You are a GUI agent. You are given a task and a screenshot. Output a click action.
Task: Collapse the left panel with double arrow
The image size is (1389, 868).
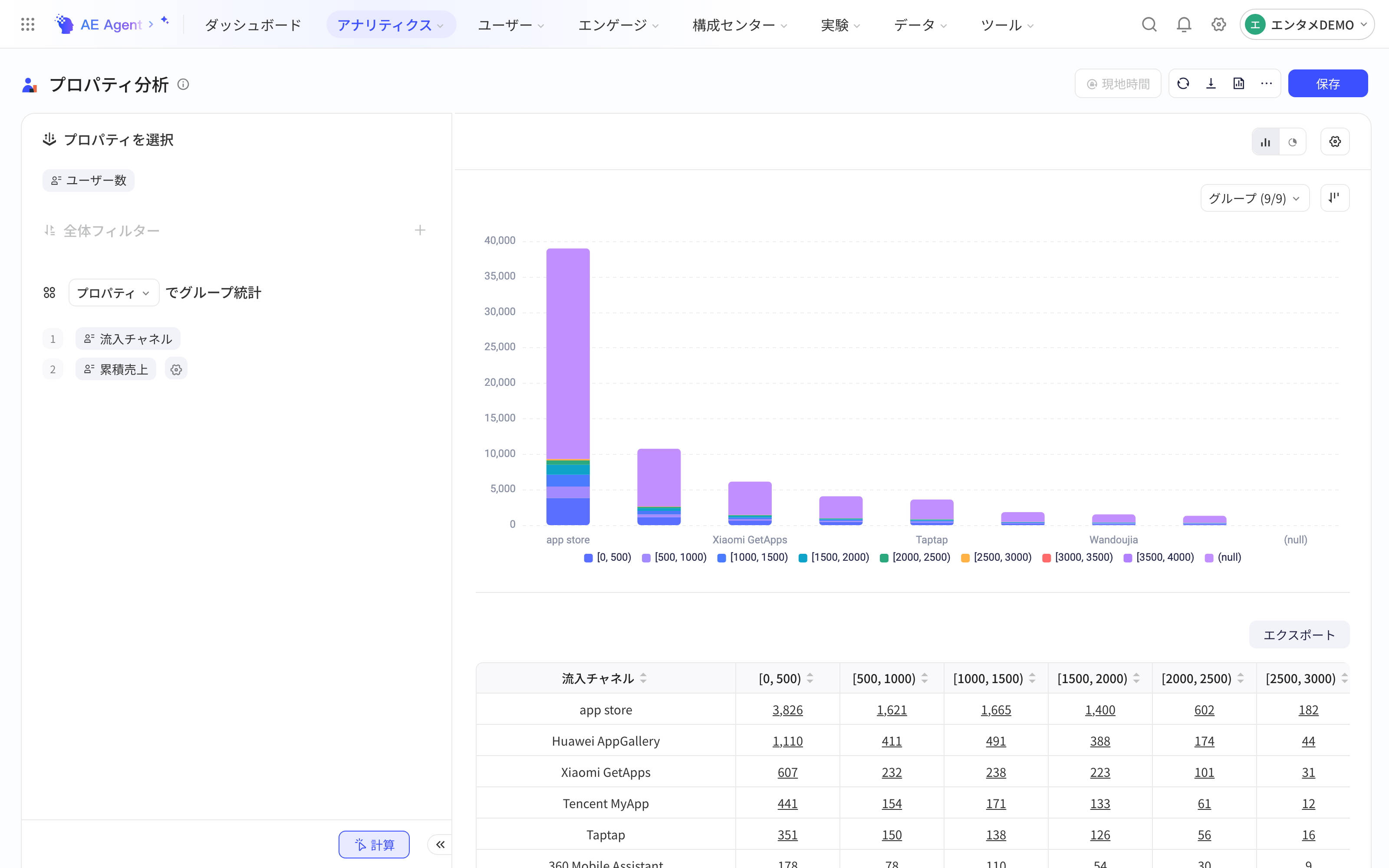pos(440,845)
